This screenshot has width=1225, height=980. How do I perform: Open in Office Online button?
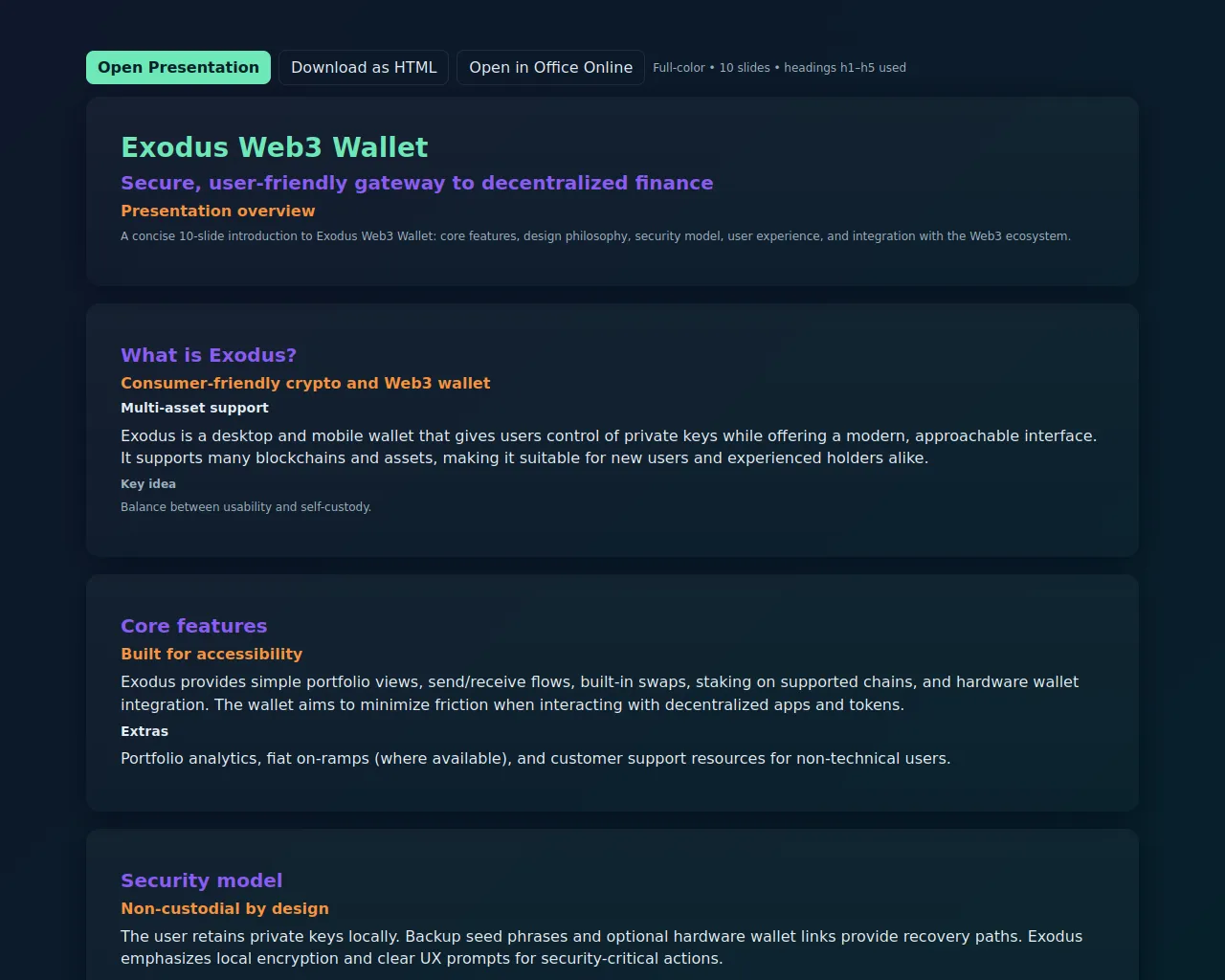[x=550, y=68]
